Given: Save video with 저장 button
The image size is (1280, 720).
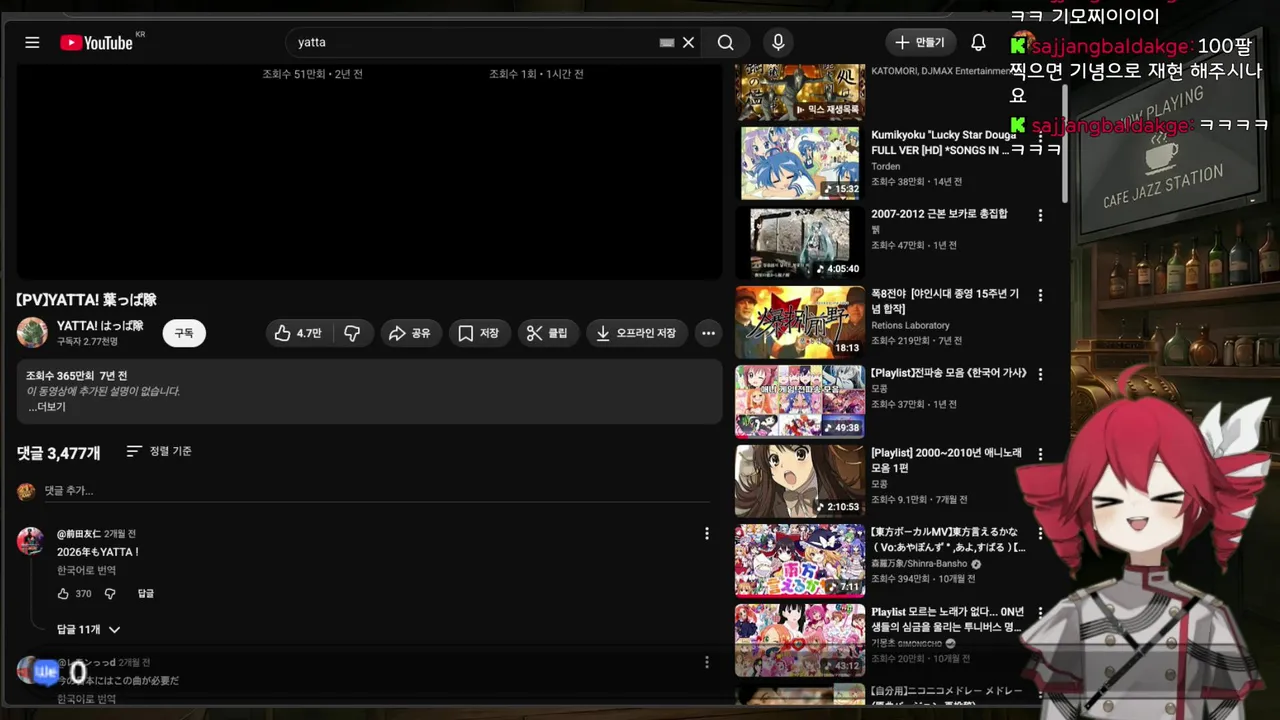Looking at the screenshot, I should tap(479, 333).
